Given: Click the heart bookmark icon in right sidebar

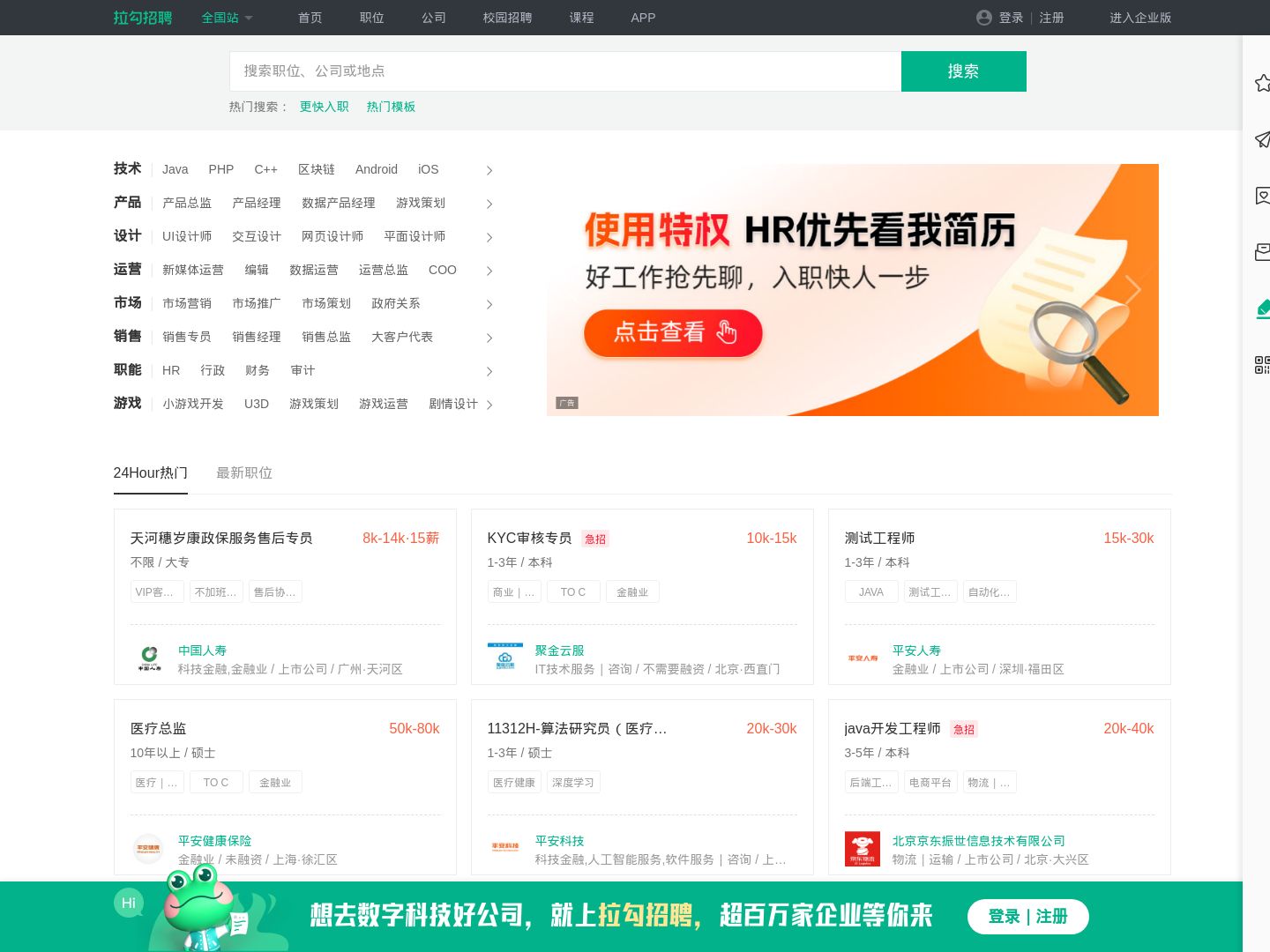Looking at the screenshot, I should point(1262,196).
